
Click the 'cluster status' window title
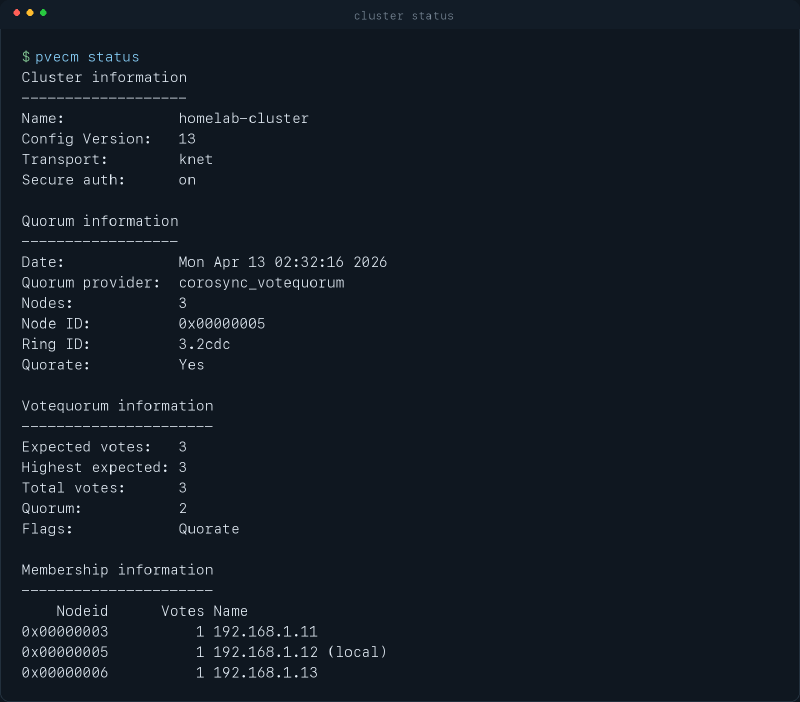coord(404,16)
